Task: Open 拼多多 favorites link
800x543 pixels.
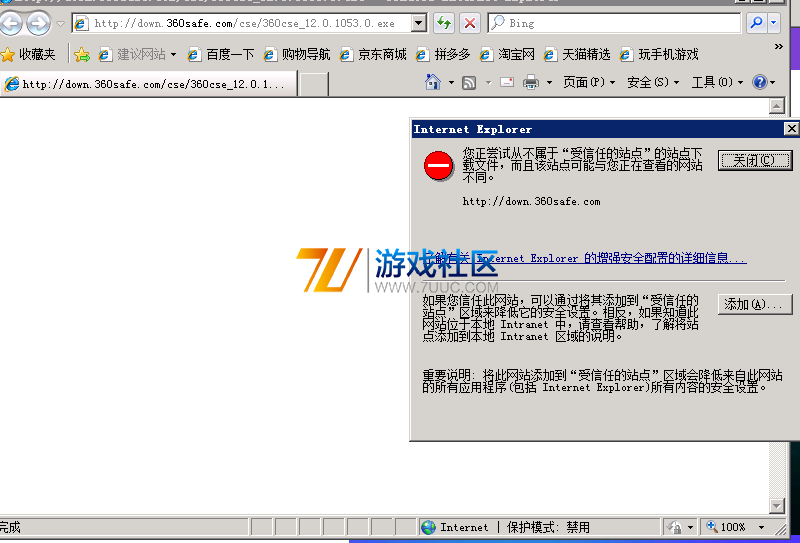Action: click(x=443, y=55)
